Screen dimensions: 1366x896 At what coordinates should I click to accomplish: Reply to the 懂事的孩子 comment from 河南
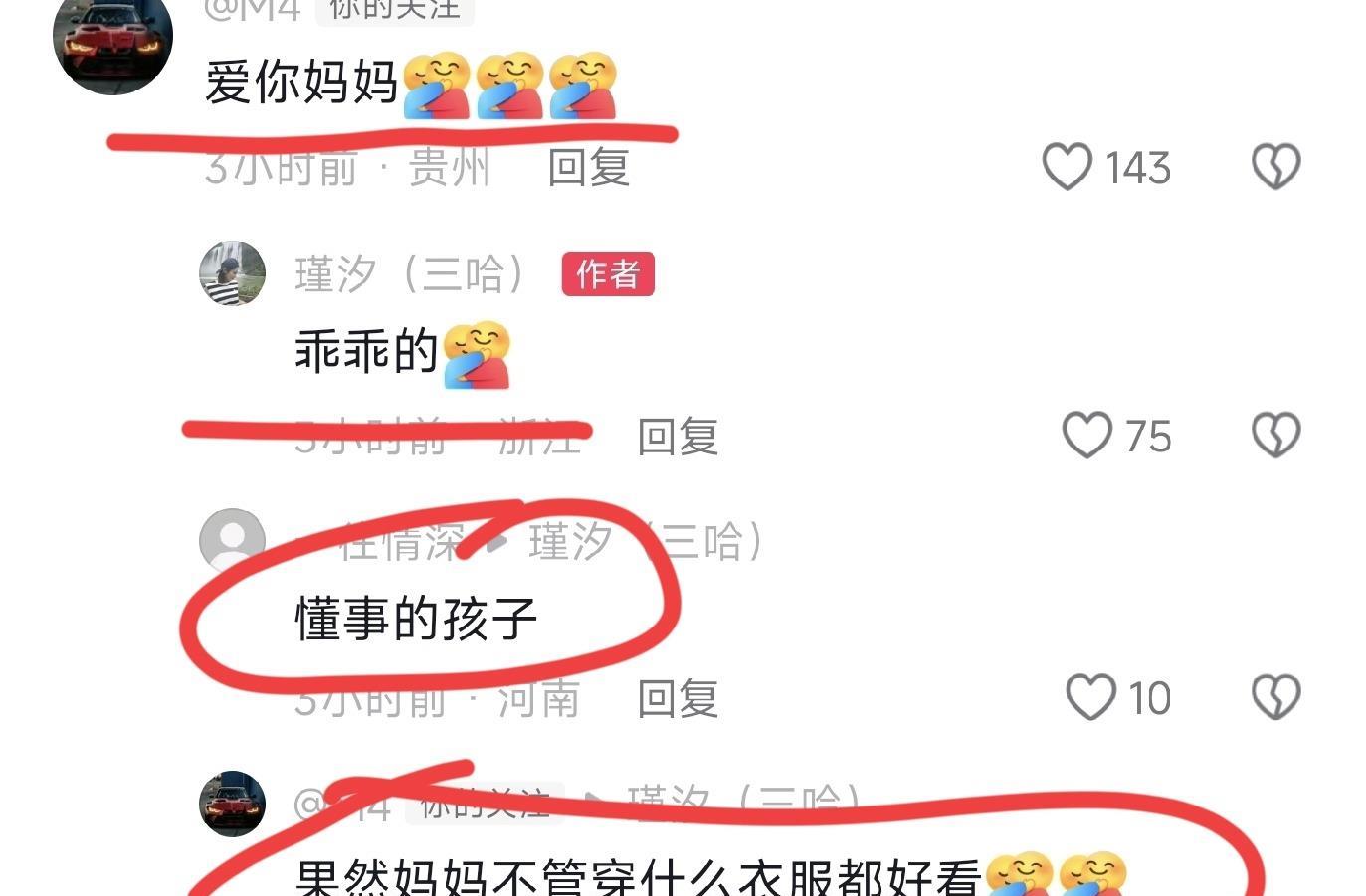pyautogui.click(x=678, y=699)
